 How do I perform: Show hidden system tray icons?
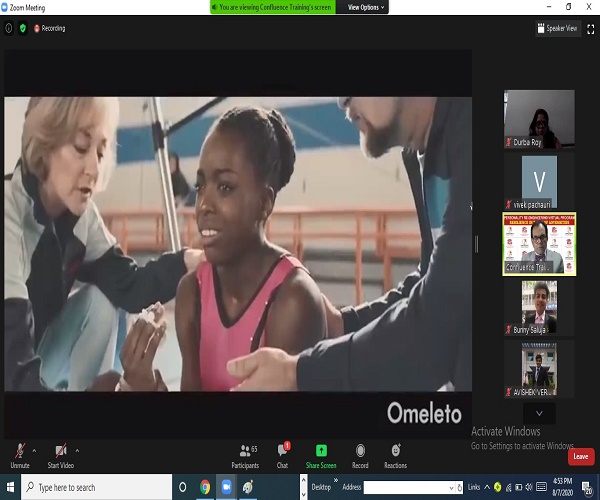point(487,487)
